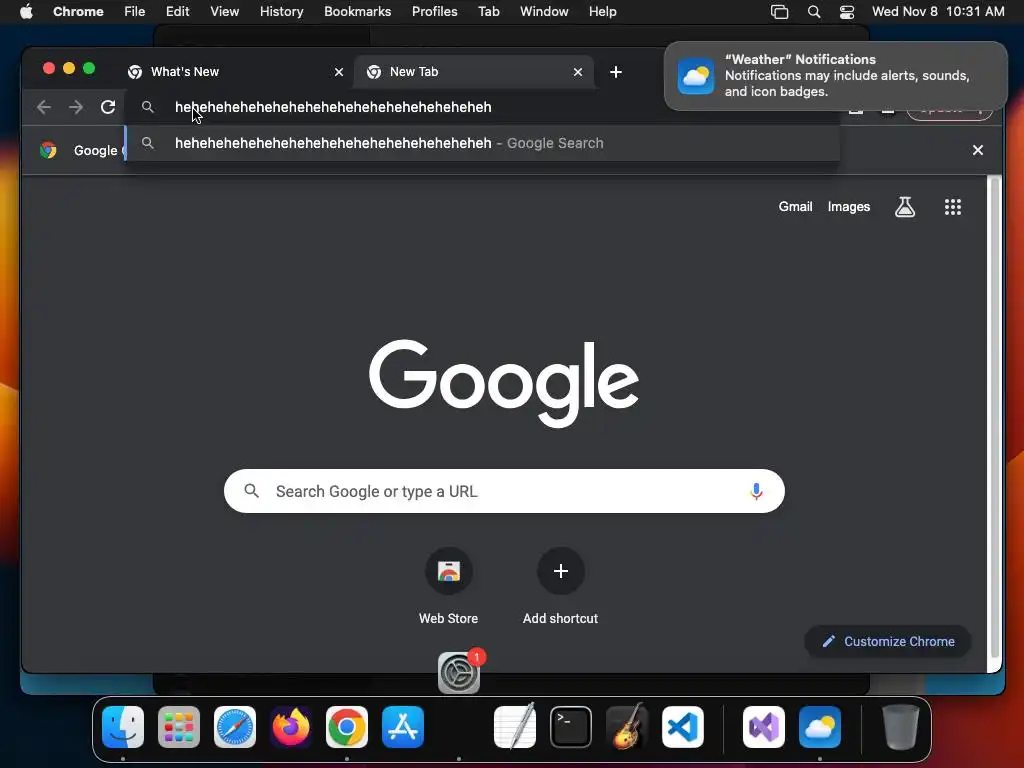Open Weather app from the Dock
Screen dimensions: 1024x768
(820, 727)
